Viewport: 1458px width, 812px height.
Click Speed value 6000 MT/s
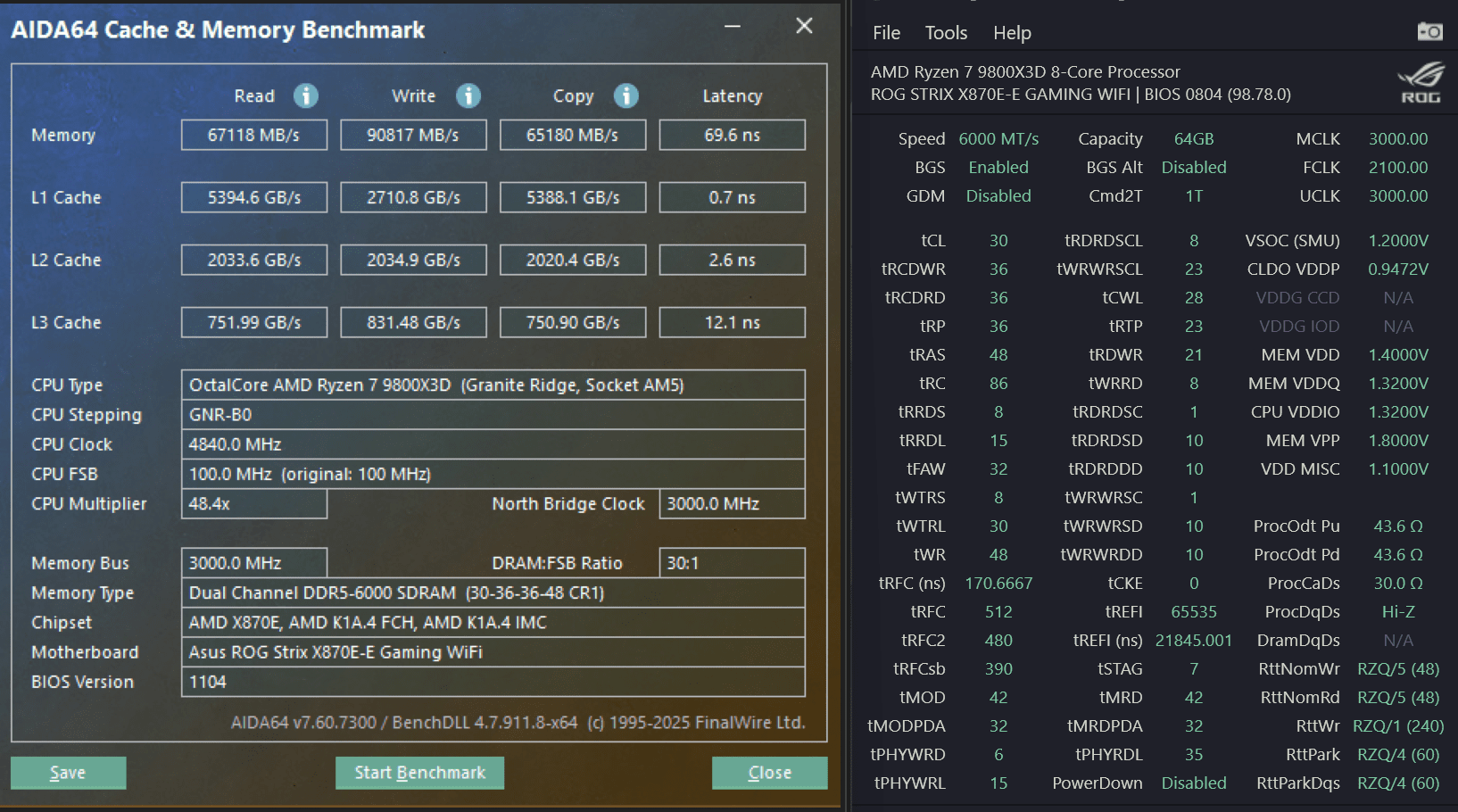[x=998, y=139]
